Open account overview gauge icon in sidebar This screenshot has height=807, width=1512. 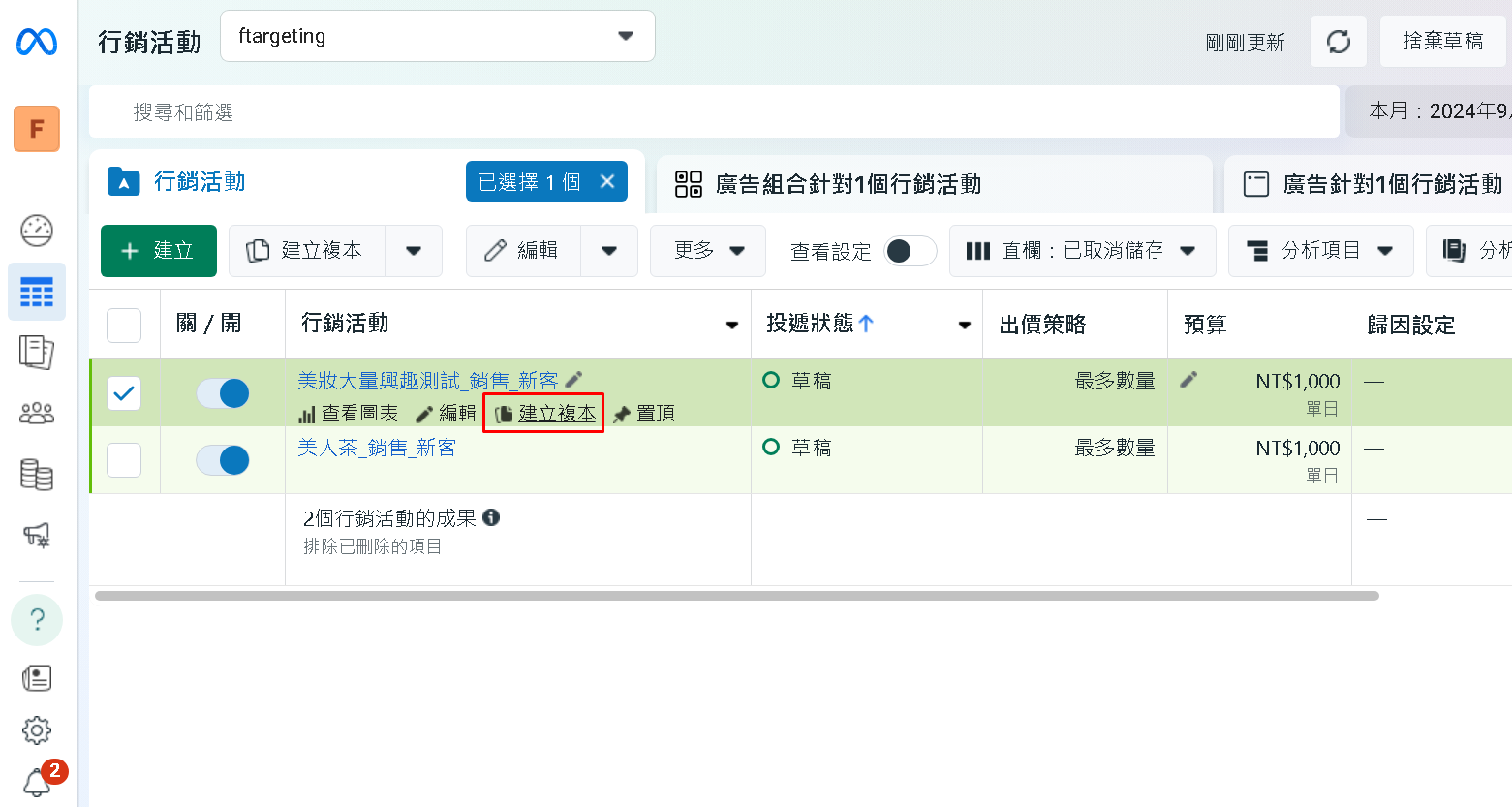pos(37,231)
